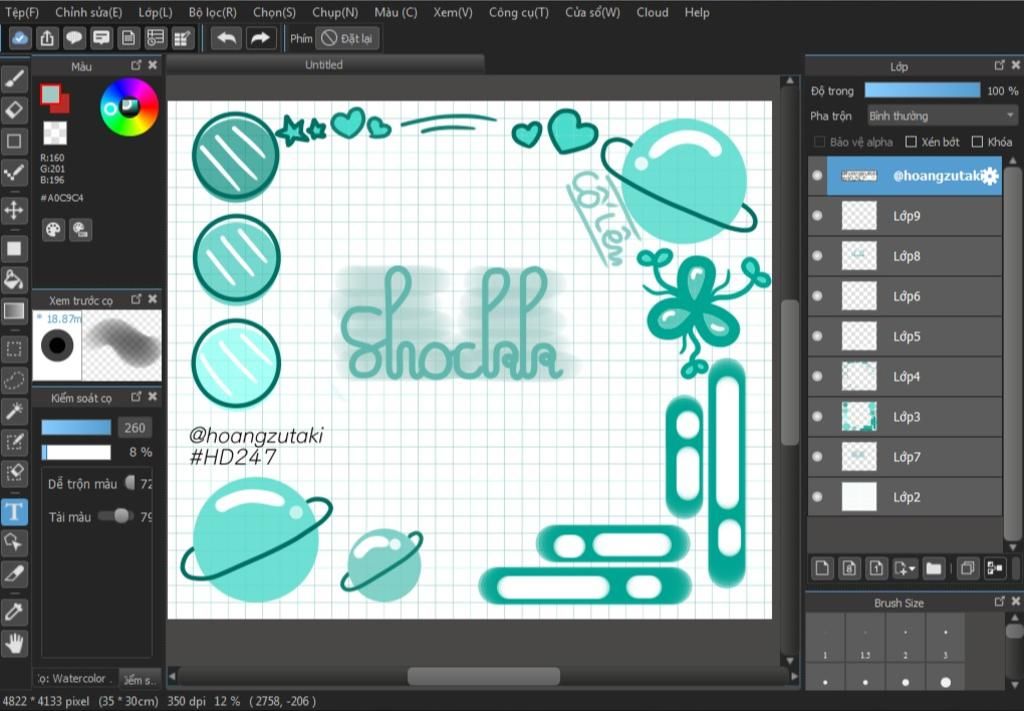The width and height of the screenshot is (1024, 711).
Task: Click the foreground color swatch
Action: click(50, 95)
